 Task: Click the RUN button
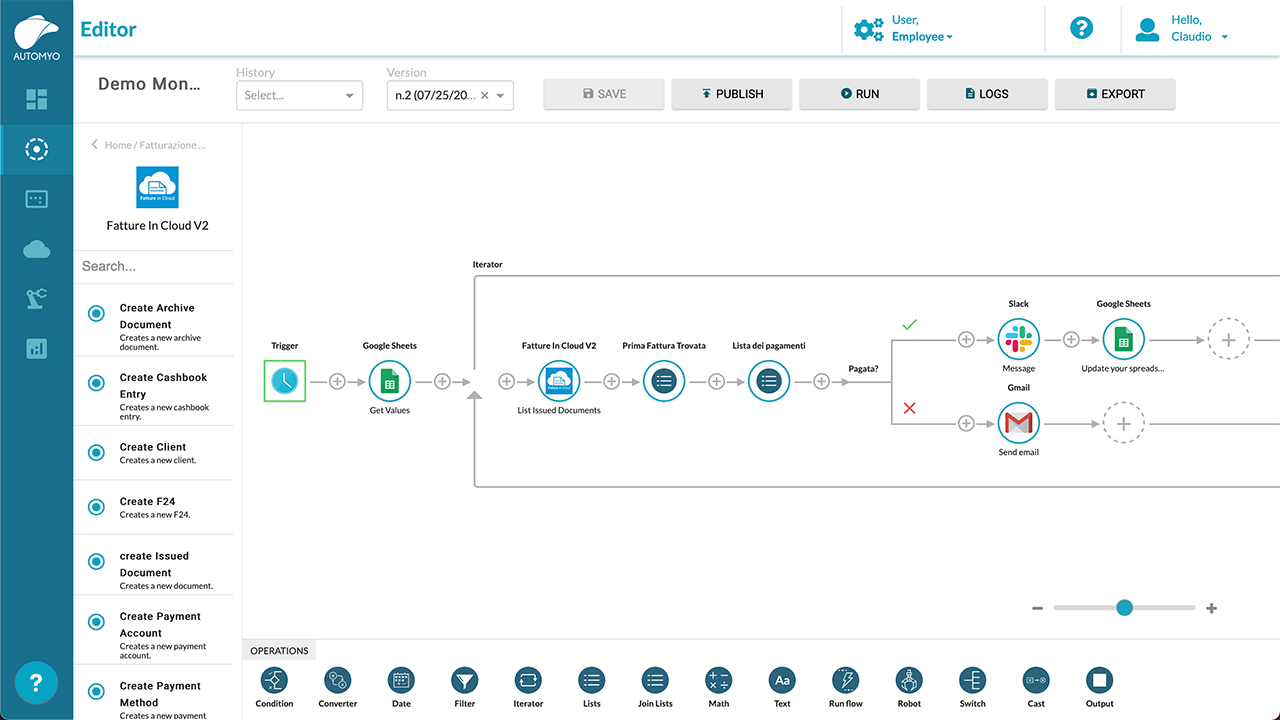860,94
